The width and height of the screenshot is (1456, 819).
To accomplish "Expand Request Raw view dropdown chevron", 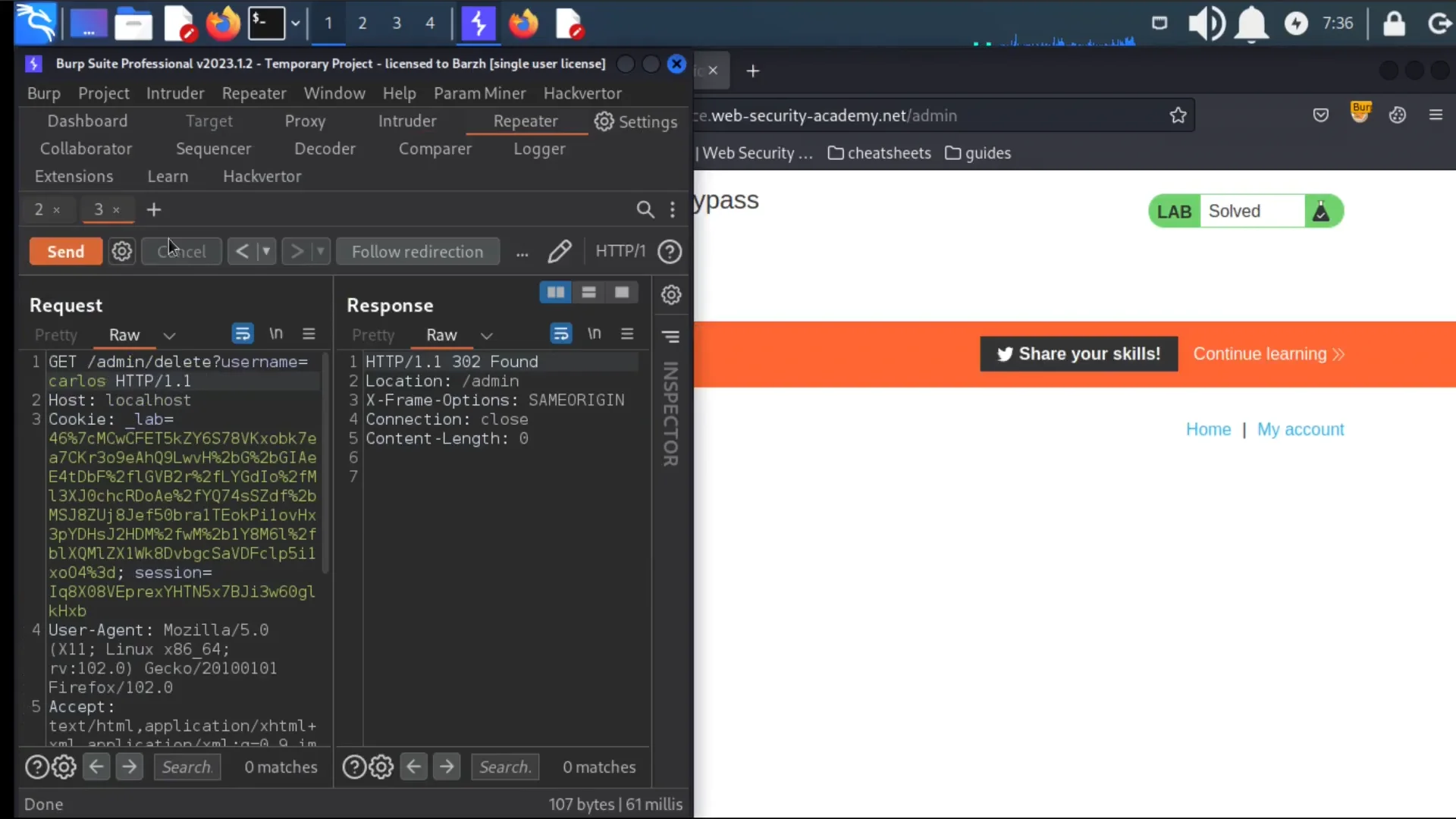I will pos(169,335).
